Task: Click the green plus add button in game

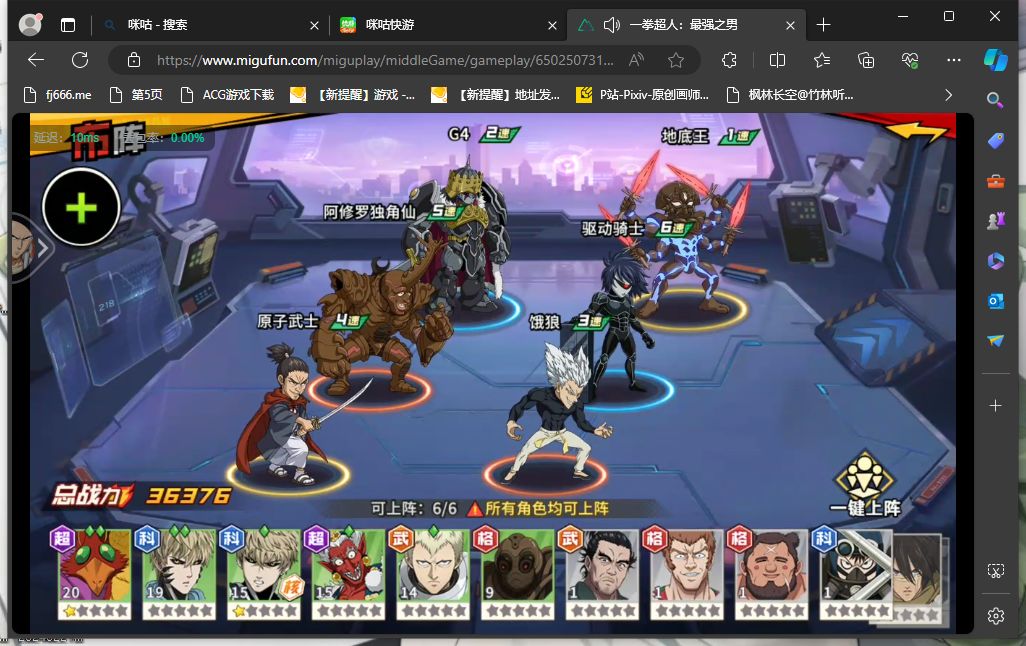Action: [81, 207]
